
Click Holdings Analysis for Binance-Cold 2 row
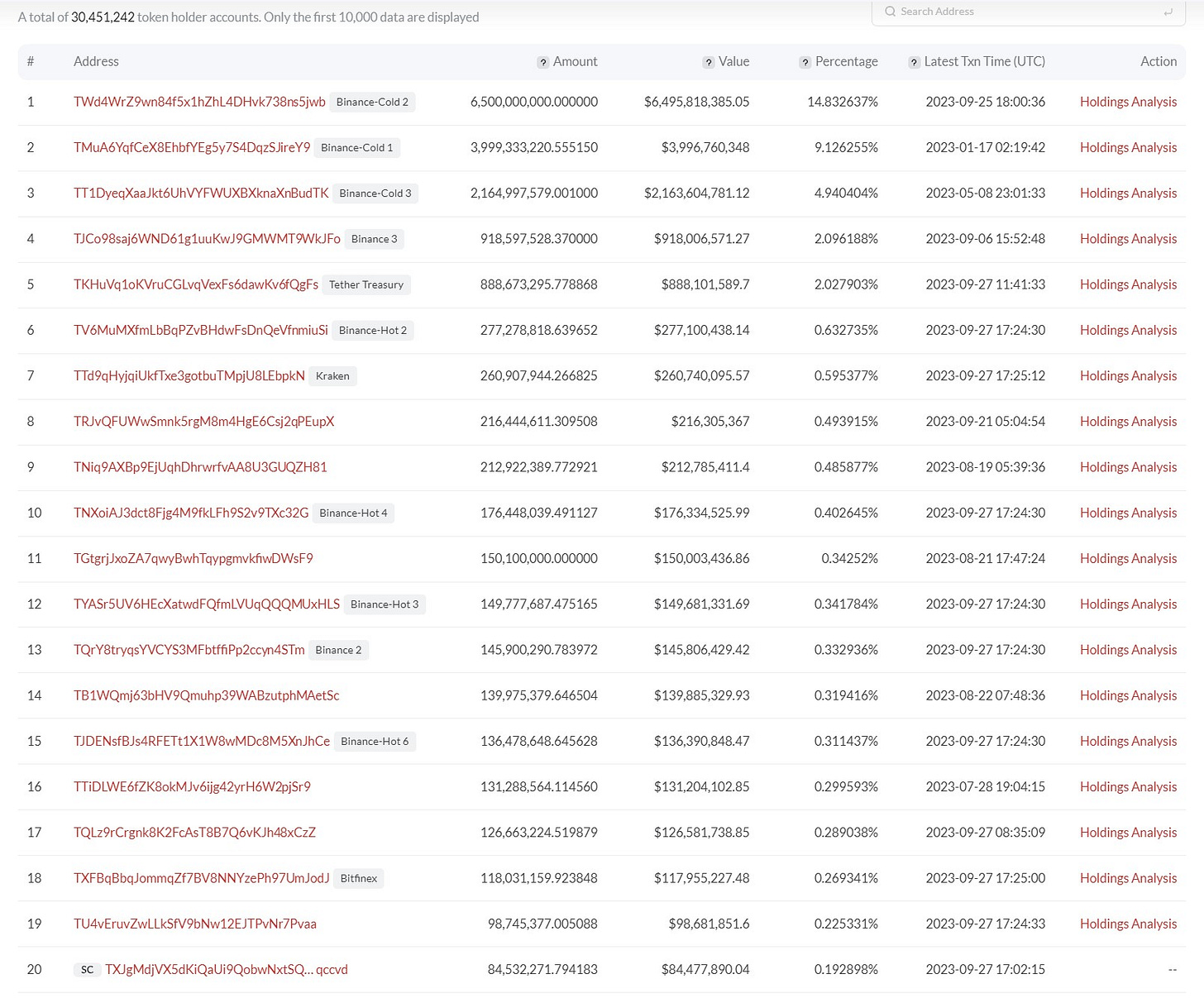pos(1128,102)
